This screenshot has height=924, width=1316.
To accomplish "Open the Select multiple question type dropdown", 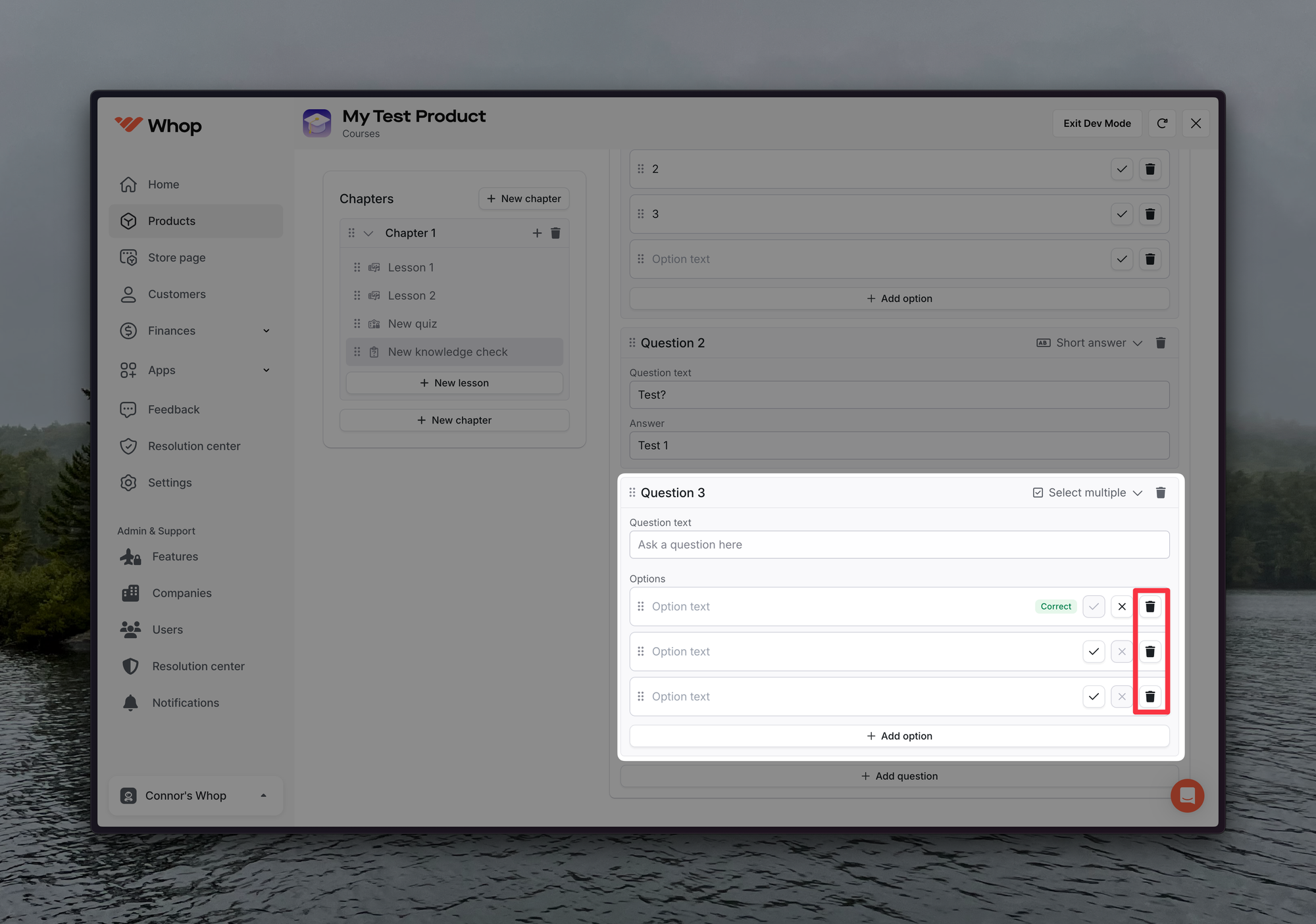I will click(x=1088, y=493).
